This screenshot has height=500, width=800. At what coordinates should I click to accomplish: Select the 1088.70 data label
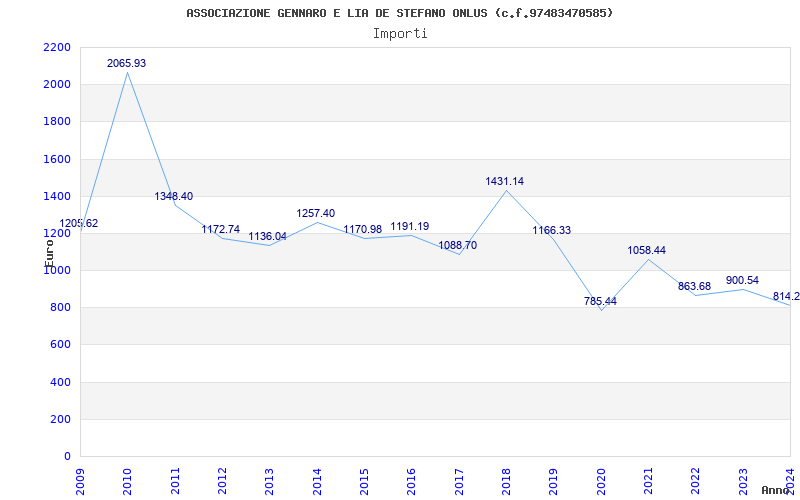pos(458,245)
